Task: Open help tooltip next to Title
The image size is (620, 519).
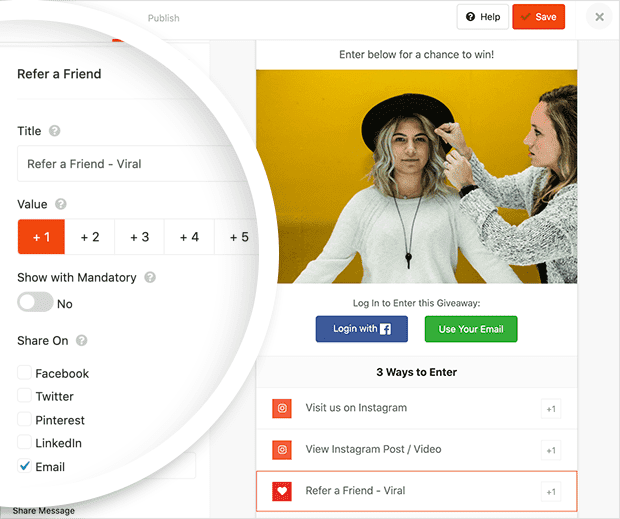Action: tap(55, 131)
